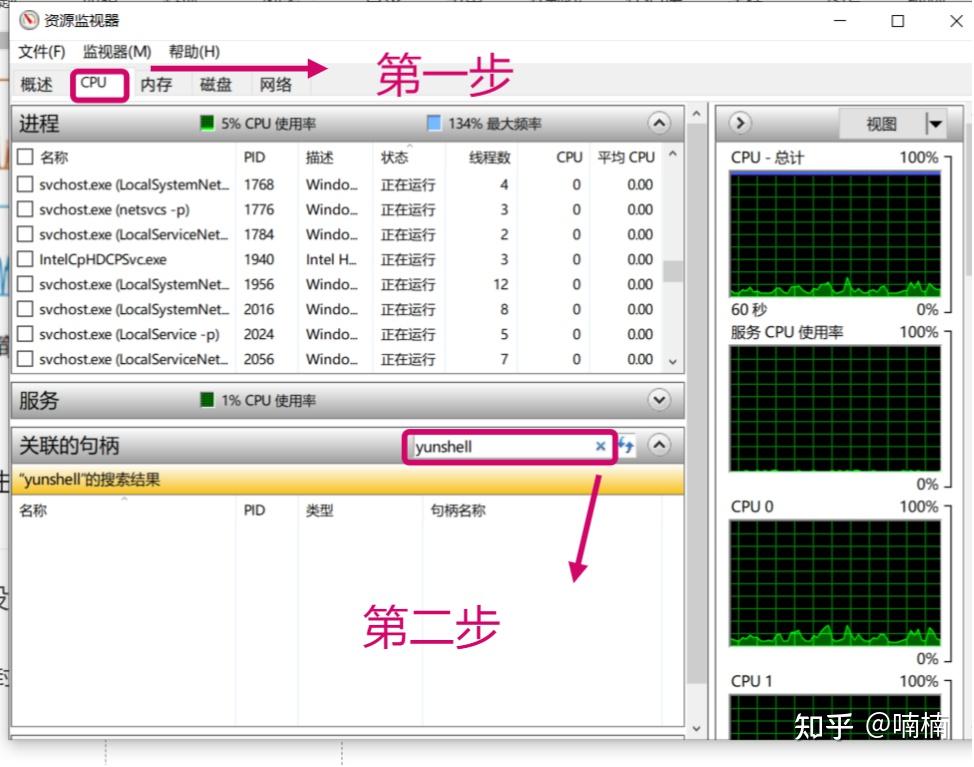Click PID value 1940
The height and width of the screenshot is (767, 974).
258,260
